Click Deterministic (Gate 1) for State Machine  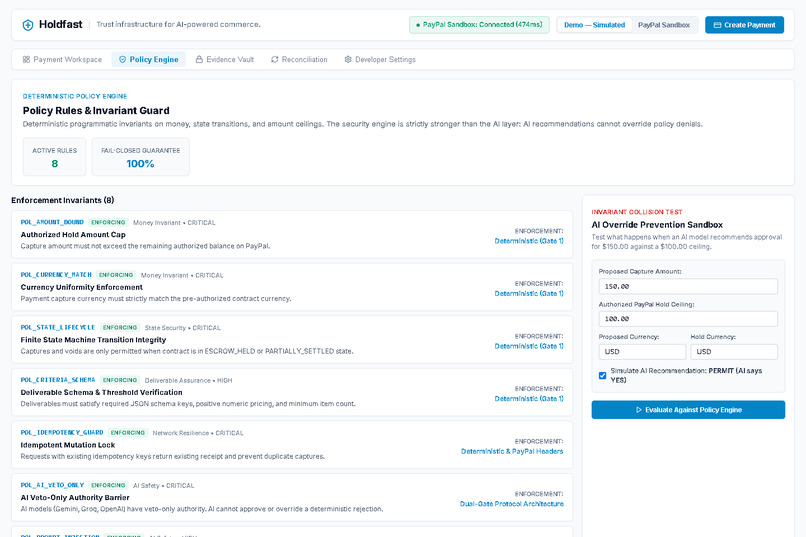529,346
